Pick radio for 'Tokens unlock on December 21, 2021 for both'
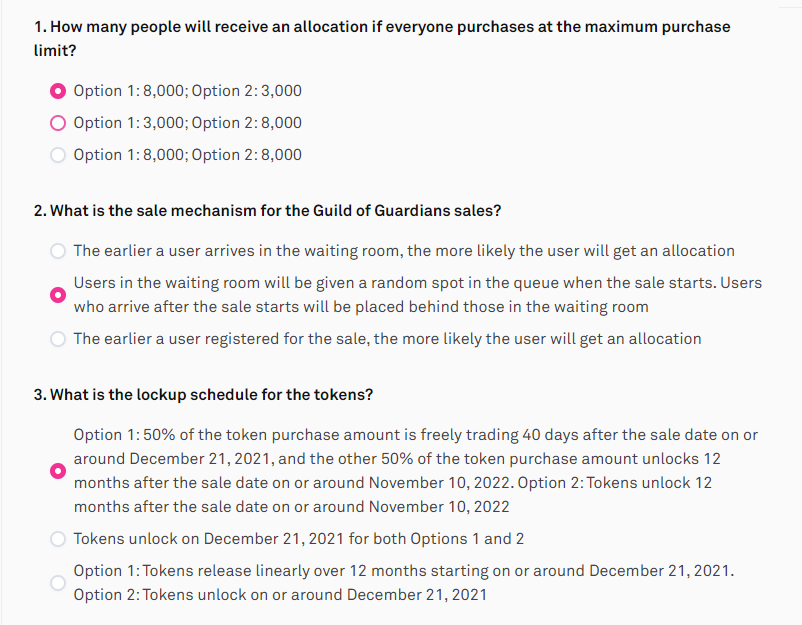Screen dimensions: 802x625 pyautogui.click(x=58, y=539)
